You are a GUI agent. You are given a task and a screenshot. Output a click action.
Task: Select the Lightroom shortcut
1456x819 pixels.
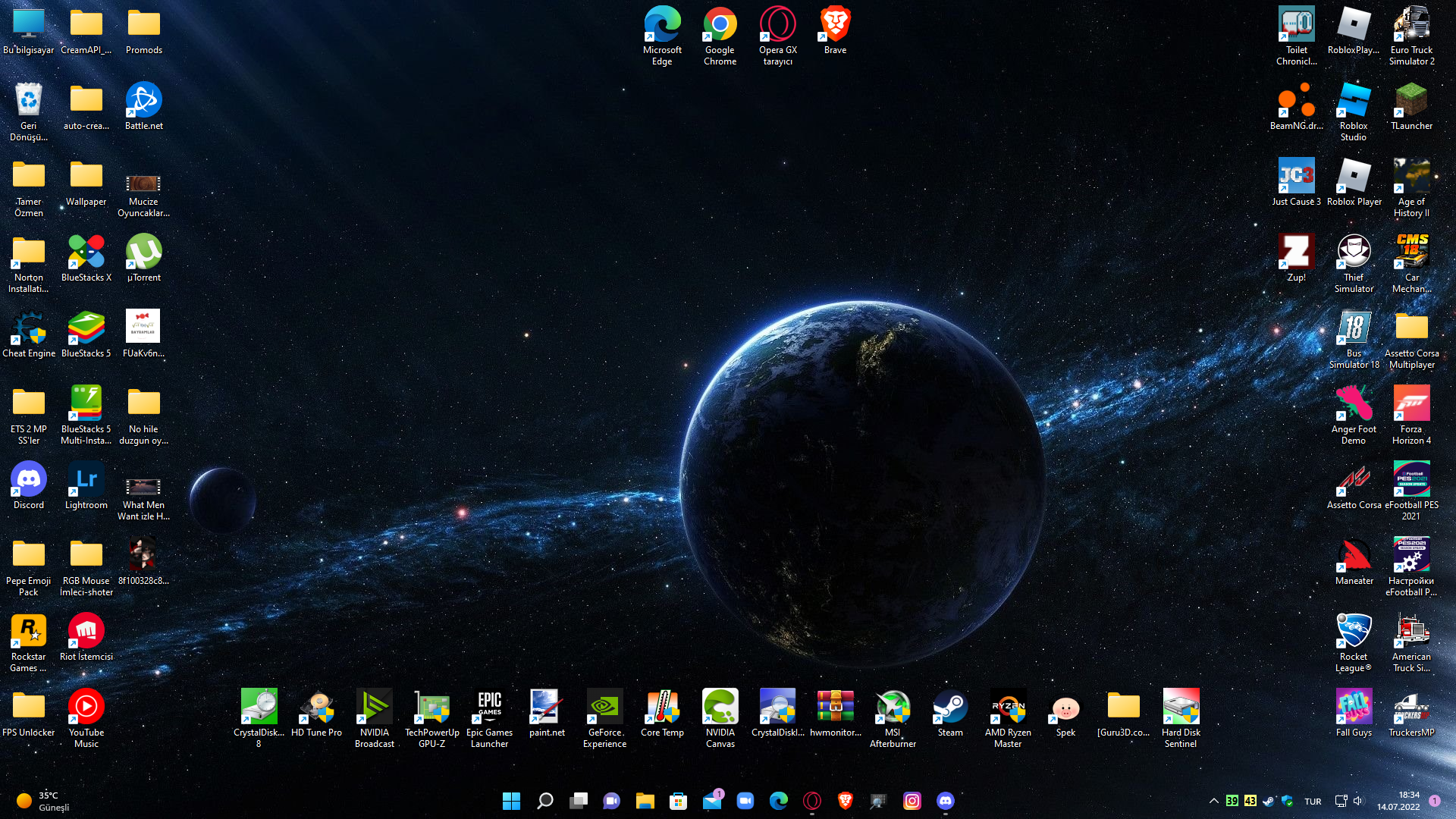86,485
